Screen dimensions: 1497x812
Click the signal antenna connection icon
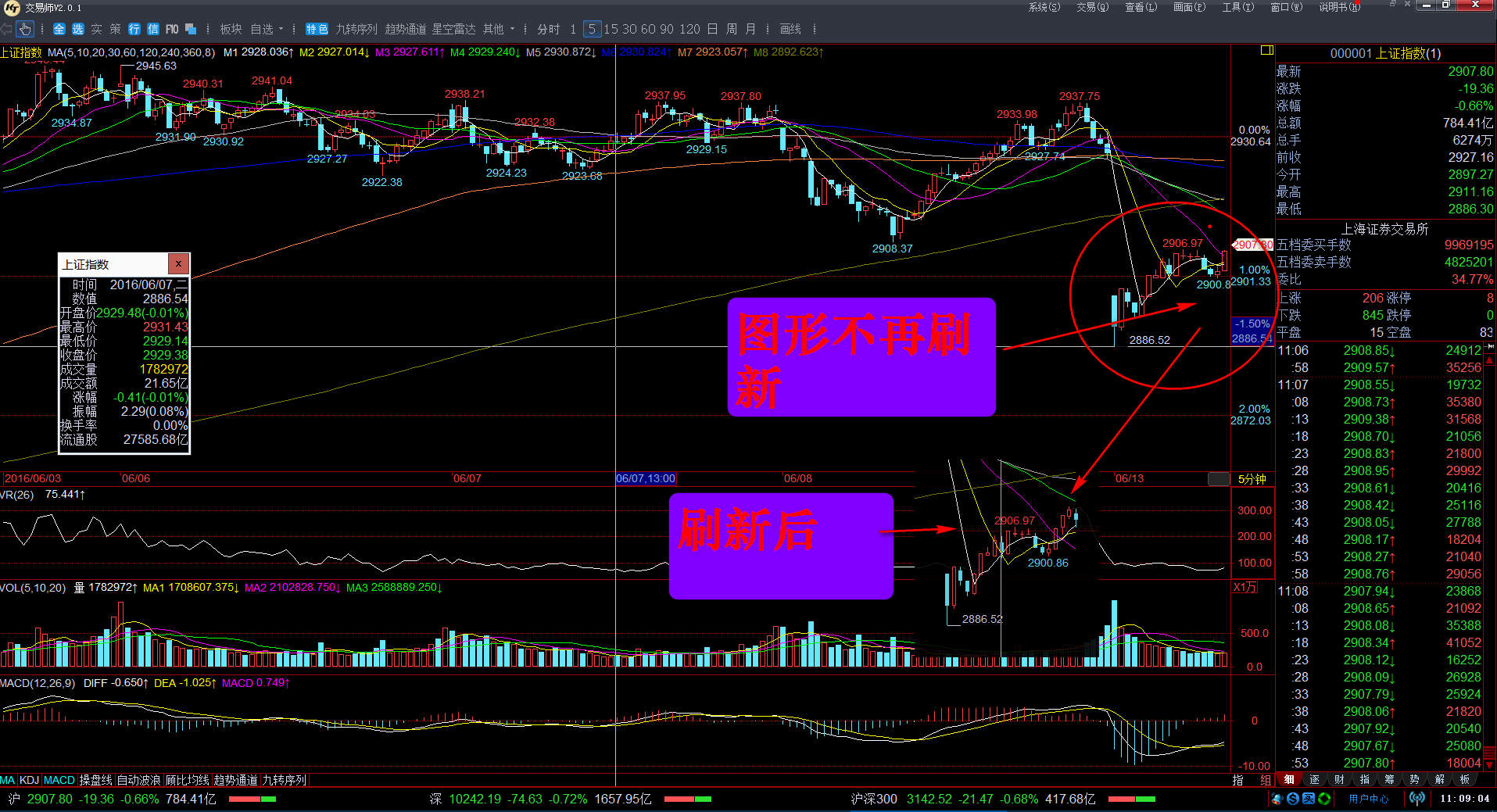pyautogui.click(x=1417, y=799)
